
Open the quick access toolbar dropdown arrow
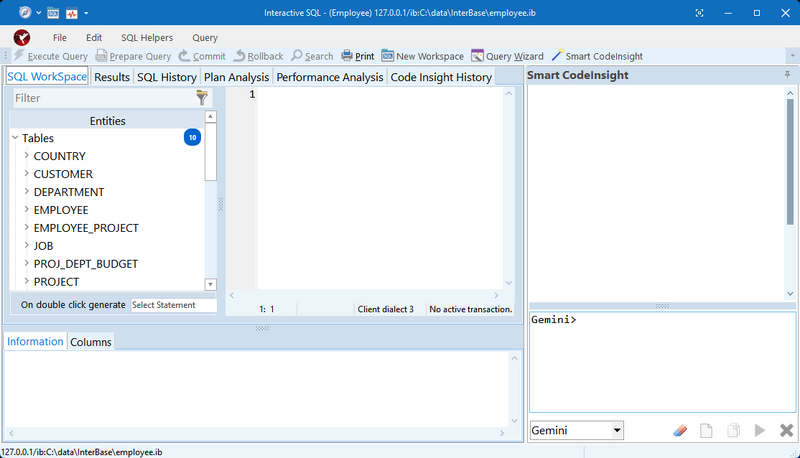point(86,13)
